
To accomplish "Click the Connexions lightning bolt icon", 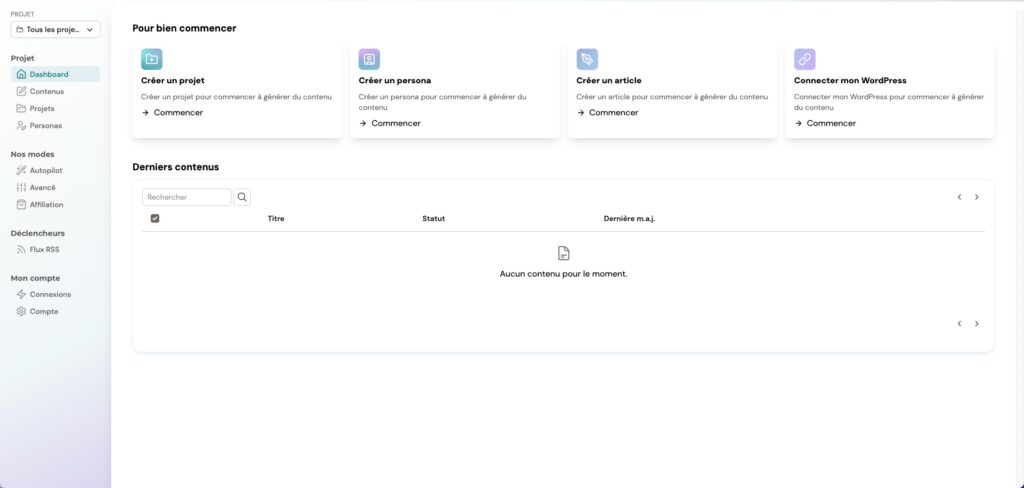I will point(22,295).
